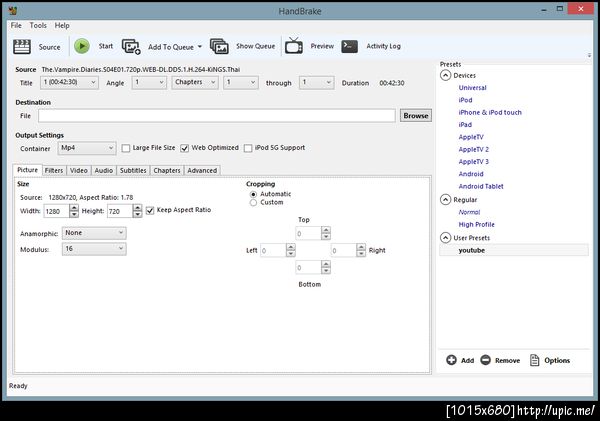Click the Source clapperboard icon
Screen dimensions: 600x421
(22, 47)
